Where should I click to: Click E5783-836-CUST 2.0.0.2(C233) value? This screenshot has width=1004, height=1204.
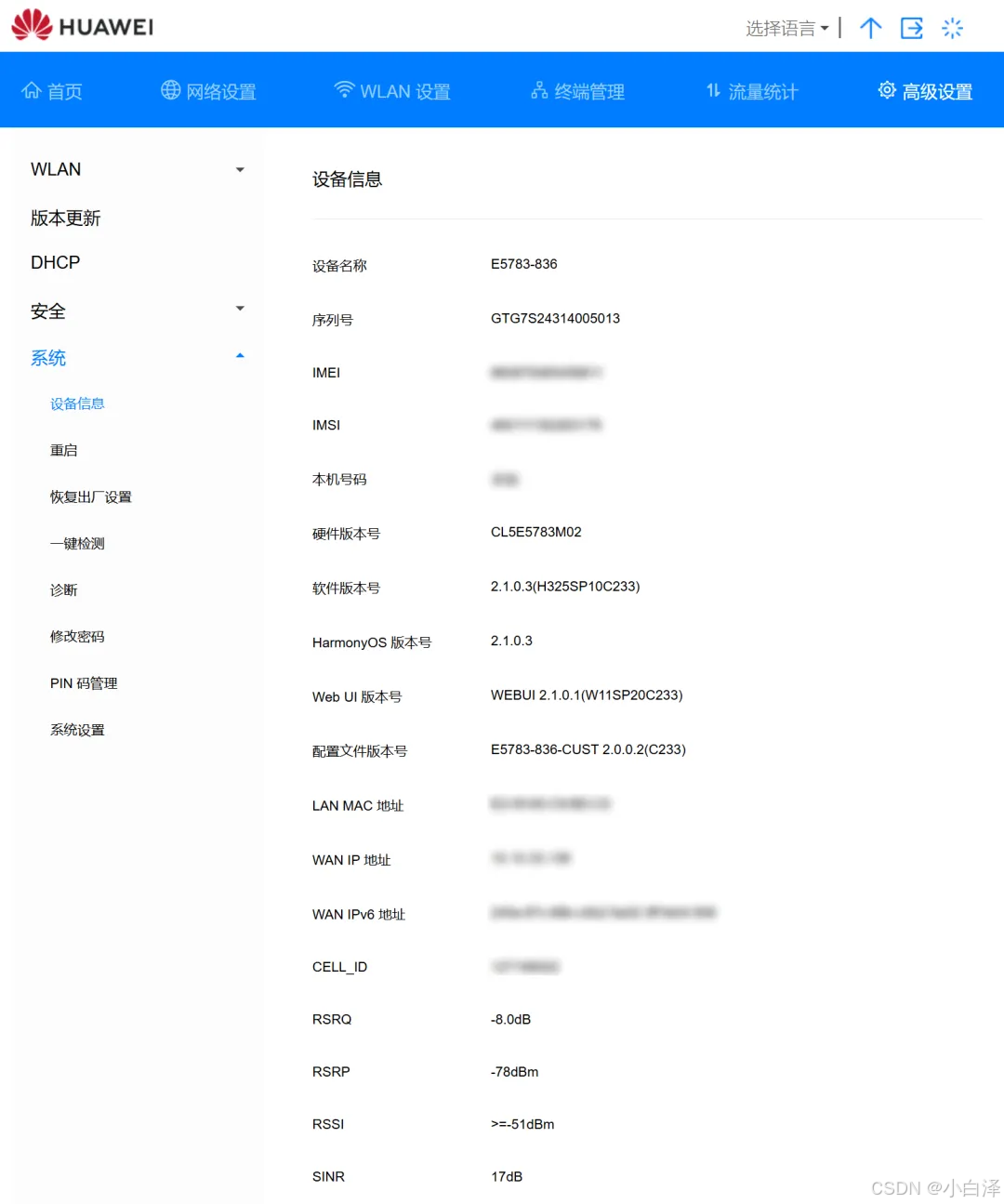click(588, 749)
